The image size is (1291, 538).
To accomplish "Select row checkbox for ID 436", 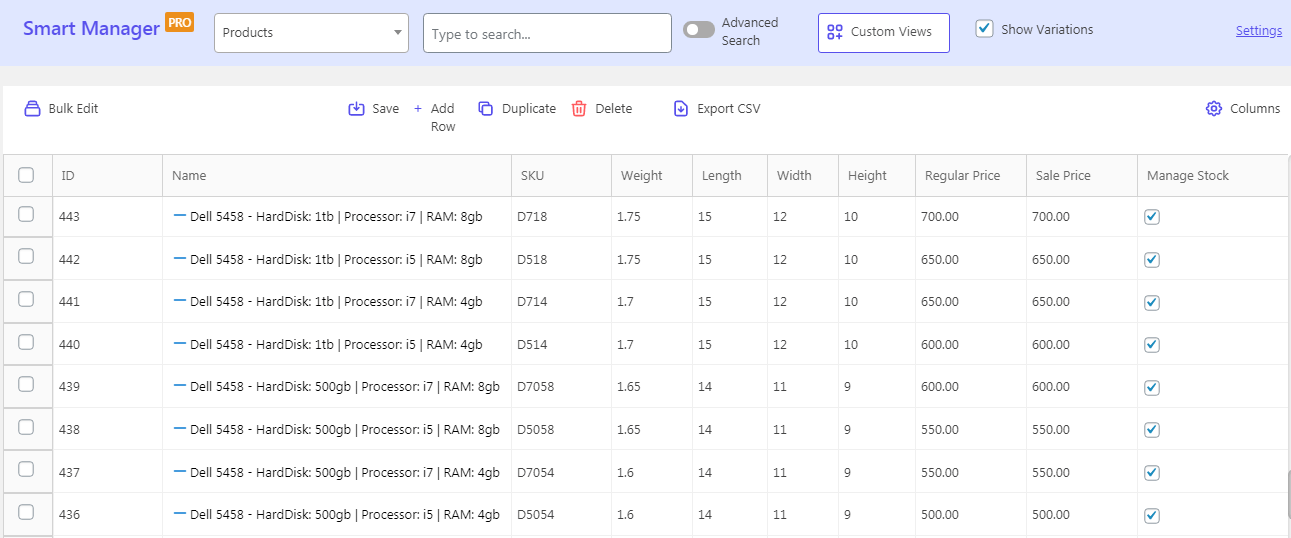I will 26,511.
